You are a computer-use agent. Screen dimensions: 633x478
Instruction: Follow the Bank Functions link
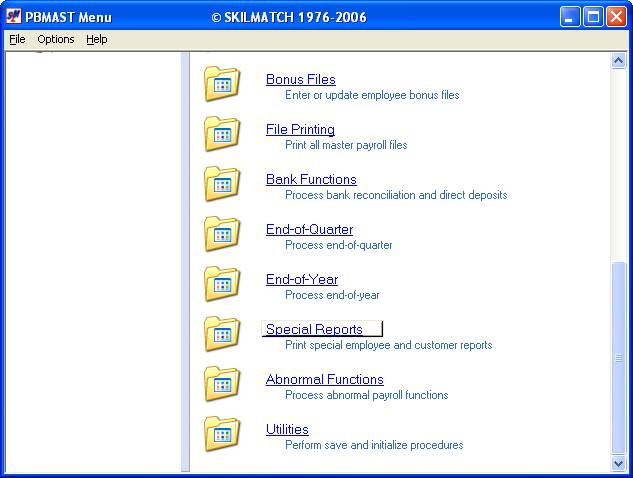pos(311,179)
